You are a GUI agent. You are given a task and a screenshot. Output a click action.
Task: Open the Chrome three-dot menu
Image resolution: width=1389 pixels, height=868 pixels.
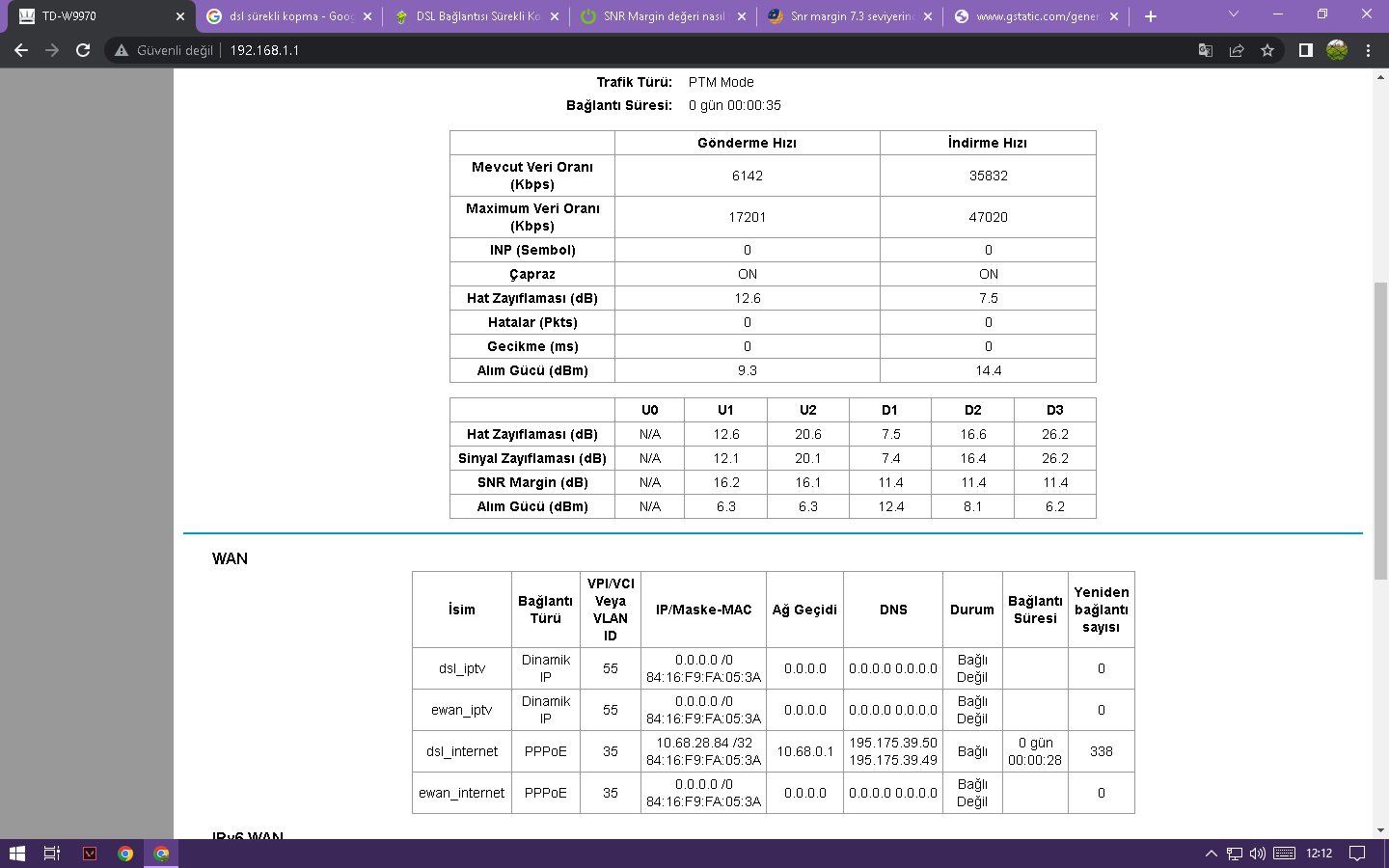1368,50
